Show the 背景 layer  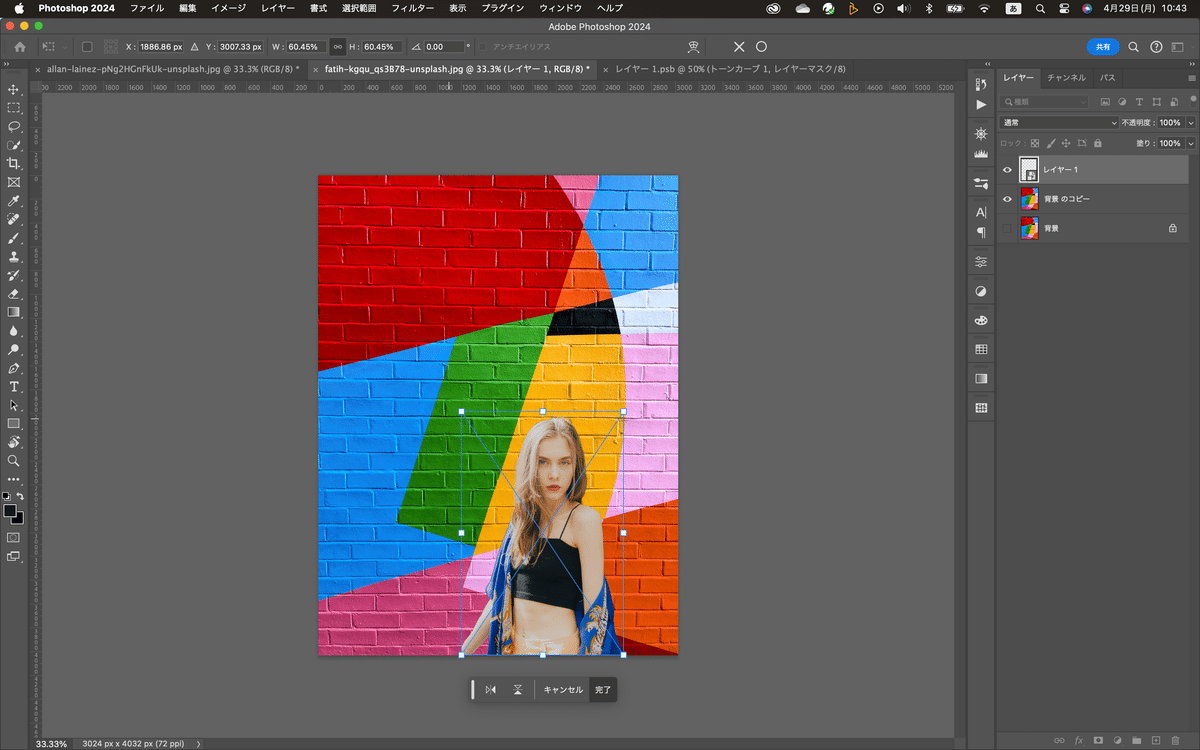[1007, 229]
